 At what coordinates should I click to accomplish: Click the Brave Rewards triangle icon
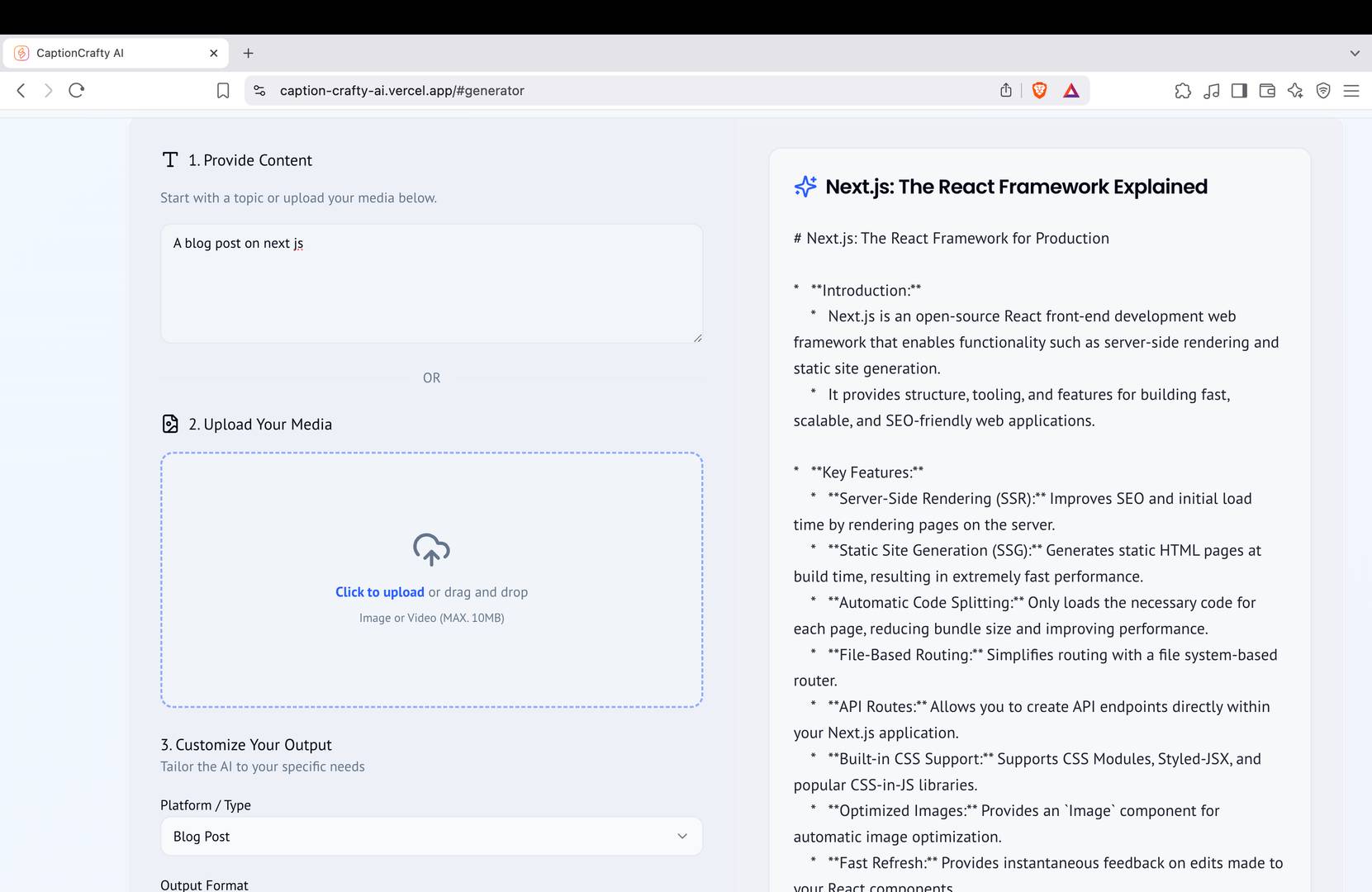point(1071,91)
